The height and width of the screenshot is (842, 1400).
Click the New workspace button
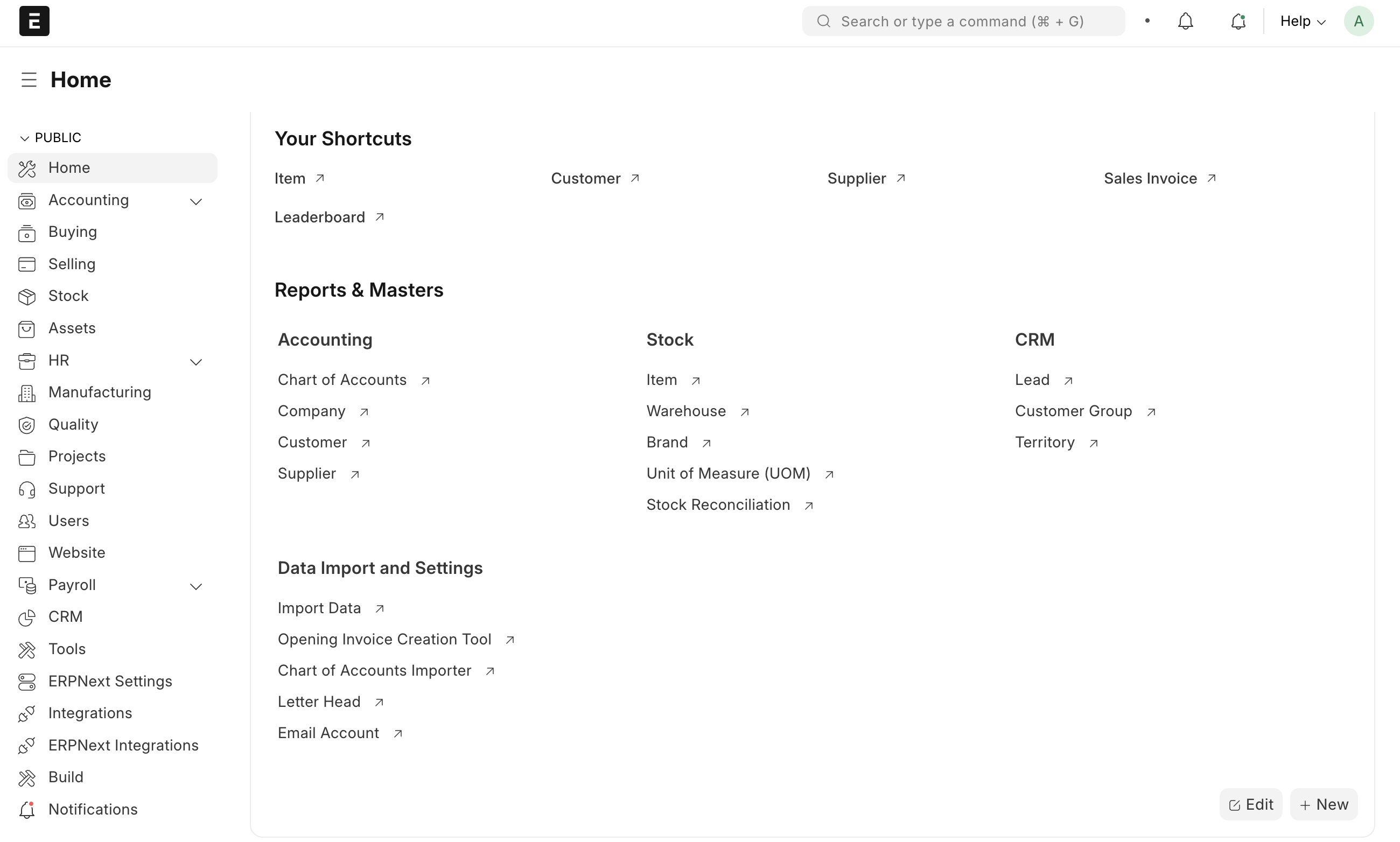pyautogui.click(x=1324, y=804)
